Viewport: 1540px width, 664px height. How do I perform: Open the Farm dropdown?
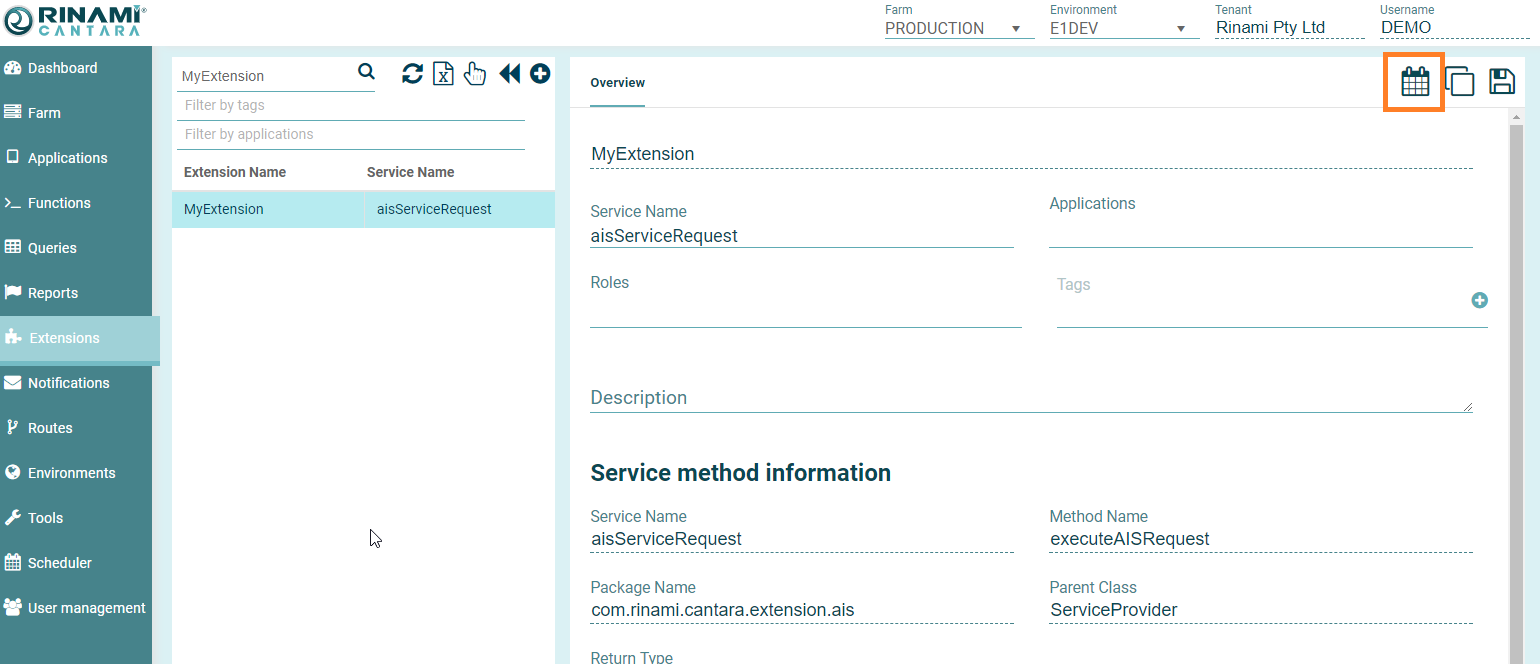pos(958,28)
